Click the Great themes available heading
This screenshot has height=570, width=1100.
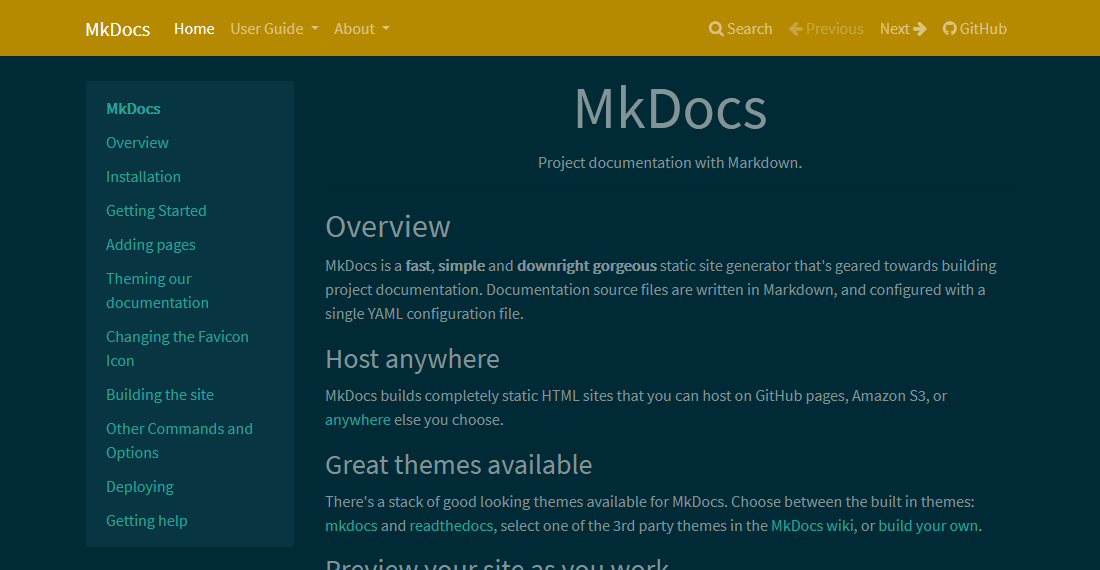tap(459, 465)
